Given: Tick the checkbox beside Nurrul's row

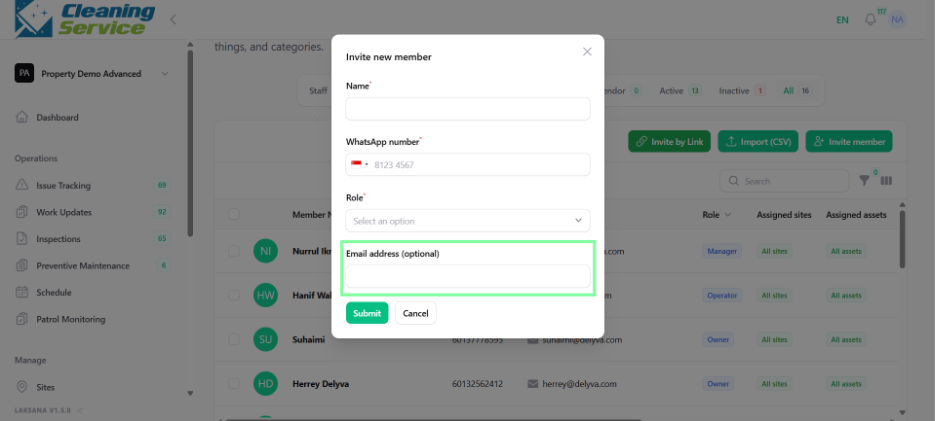Looking at the screenshot, I should (234, 251).
